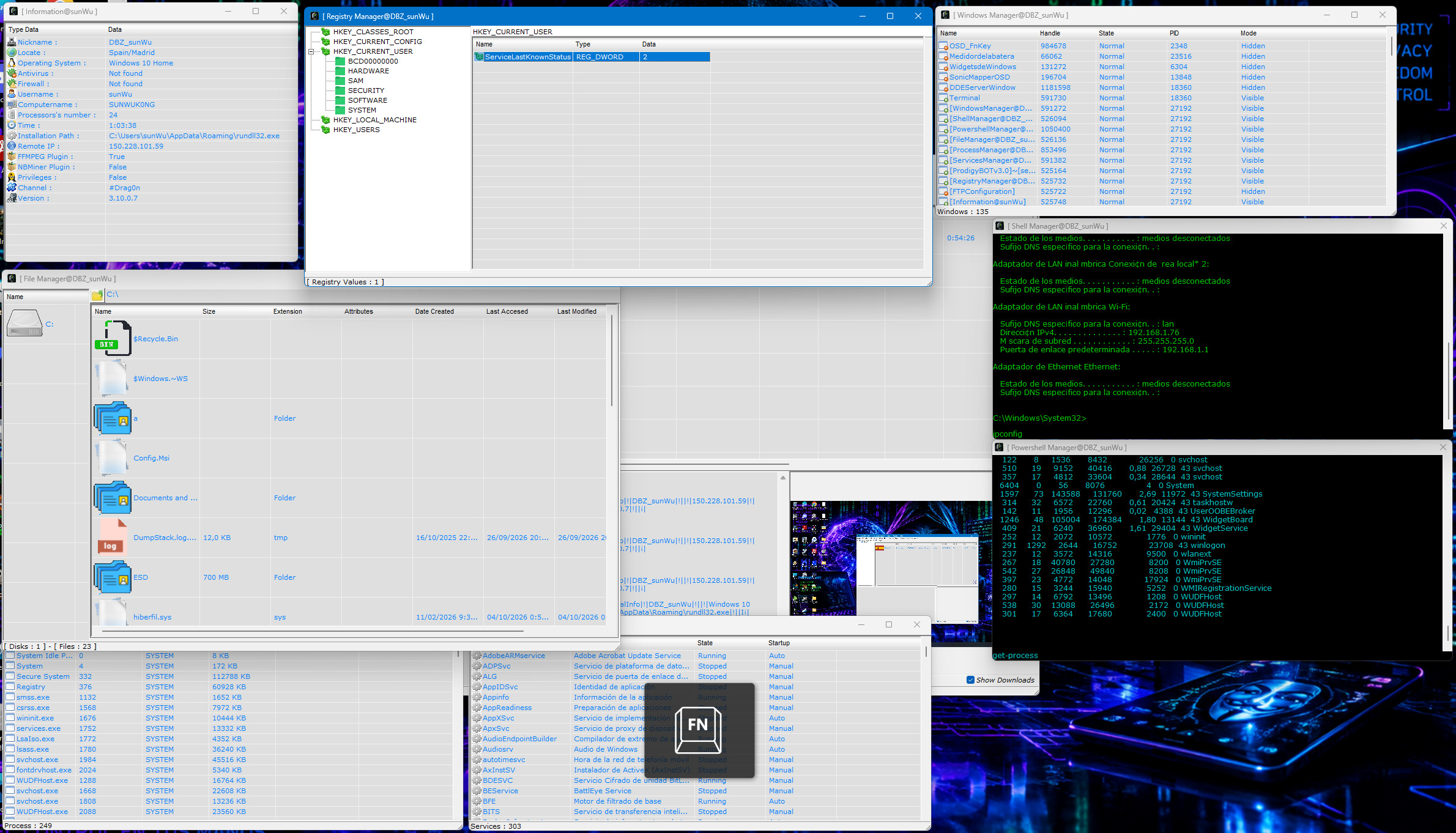Screen dimensions: 1456x833
Task: Select the hiberfil.sys file icon
Action: pos(113,612)
